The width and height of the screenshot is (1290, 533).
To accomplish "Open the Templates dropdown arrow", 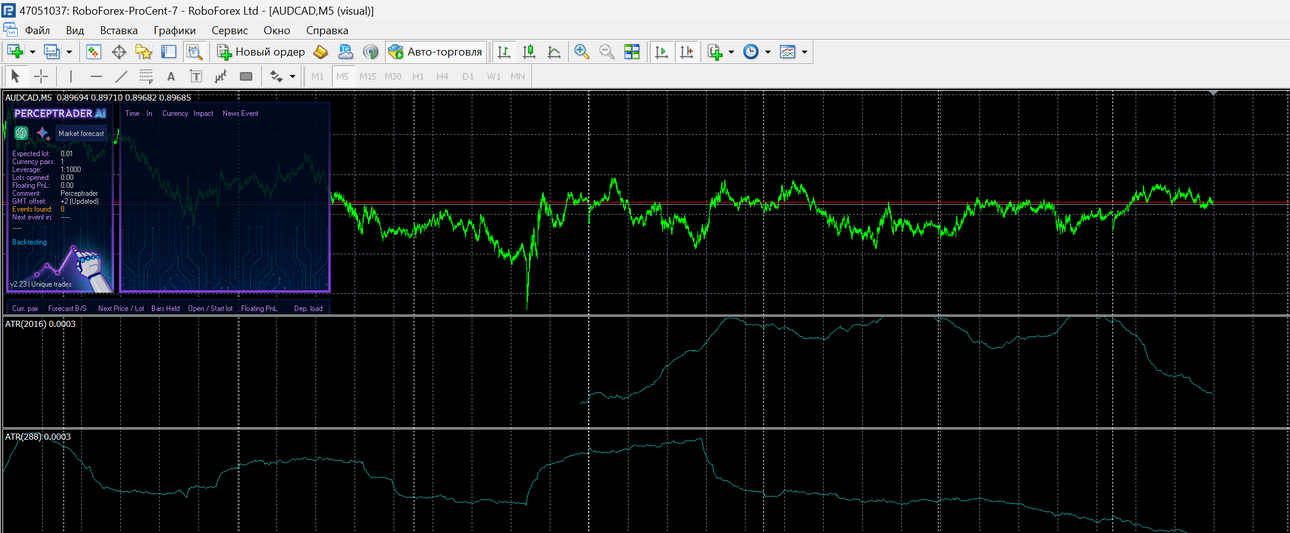I will point(804,51).
